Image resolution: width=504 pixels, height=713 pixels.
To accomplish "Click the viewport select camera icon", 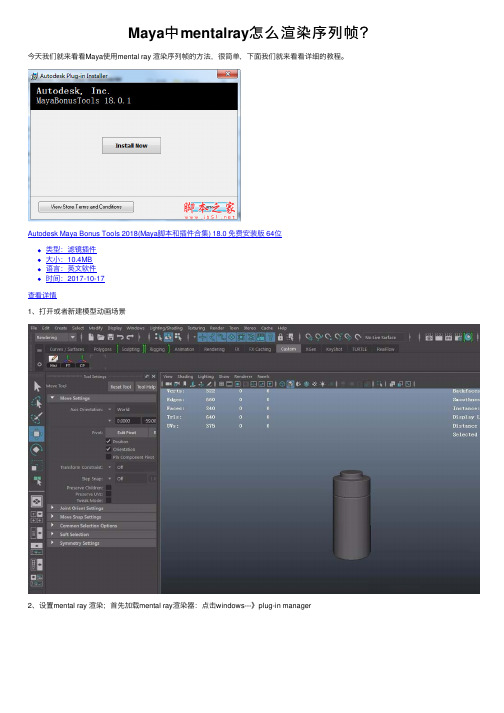I will pyautogui.click(x=168, y=384).
